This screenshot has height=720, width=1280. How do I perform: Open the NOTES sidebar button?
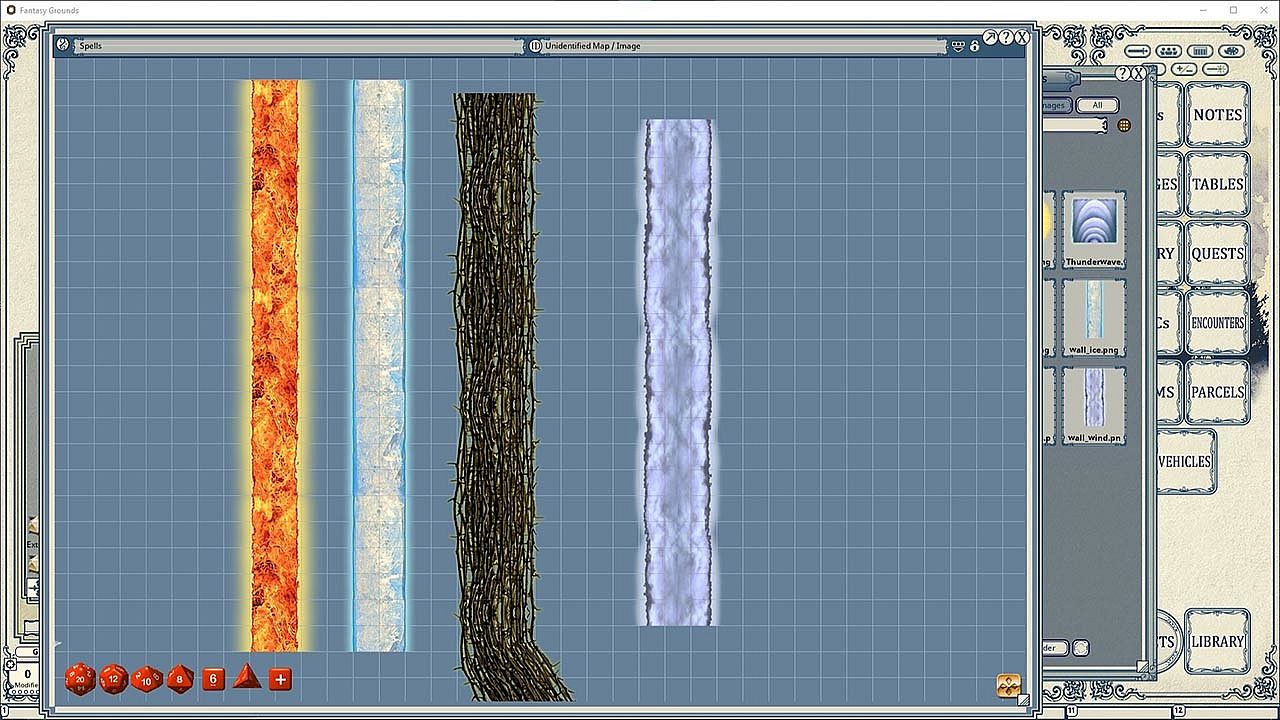[x=1217, y=115]
